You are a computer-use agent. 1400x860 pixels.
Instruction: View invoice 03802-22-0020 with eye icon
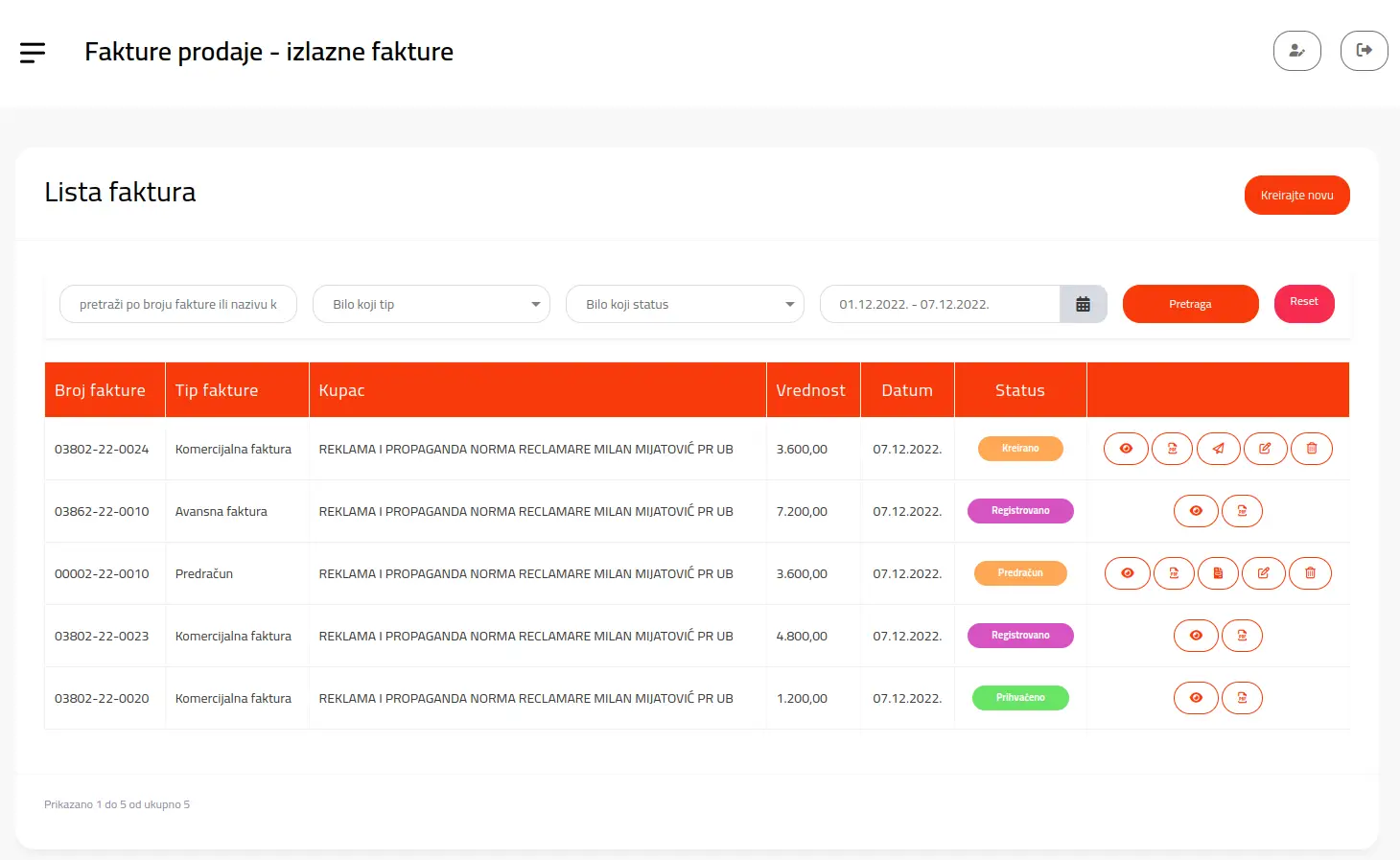pos(1196,698)
